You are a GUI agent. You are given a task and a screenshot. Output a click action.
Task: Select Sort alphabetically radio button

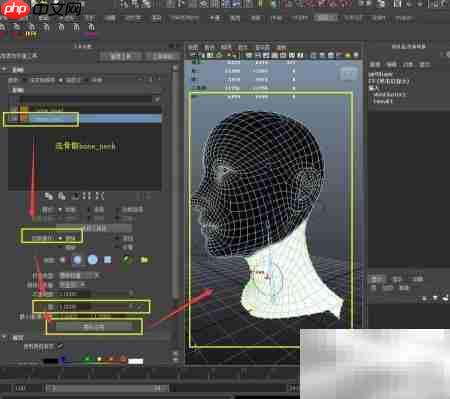(25, 80)
